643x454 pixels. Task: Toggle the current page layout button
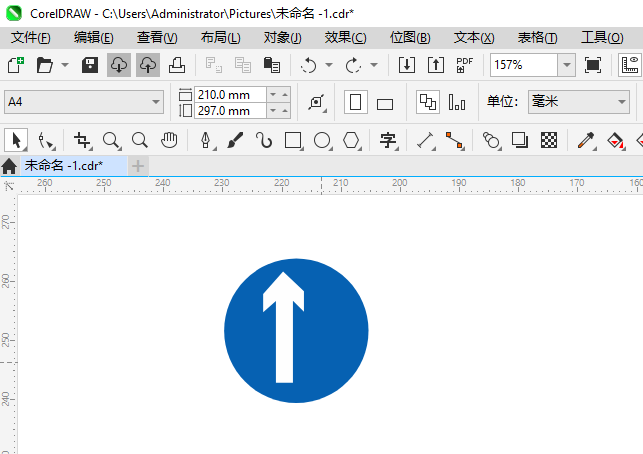point(457,102)
